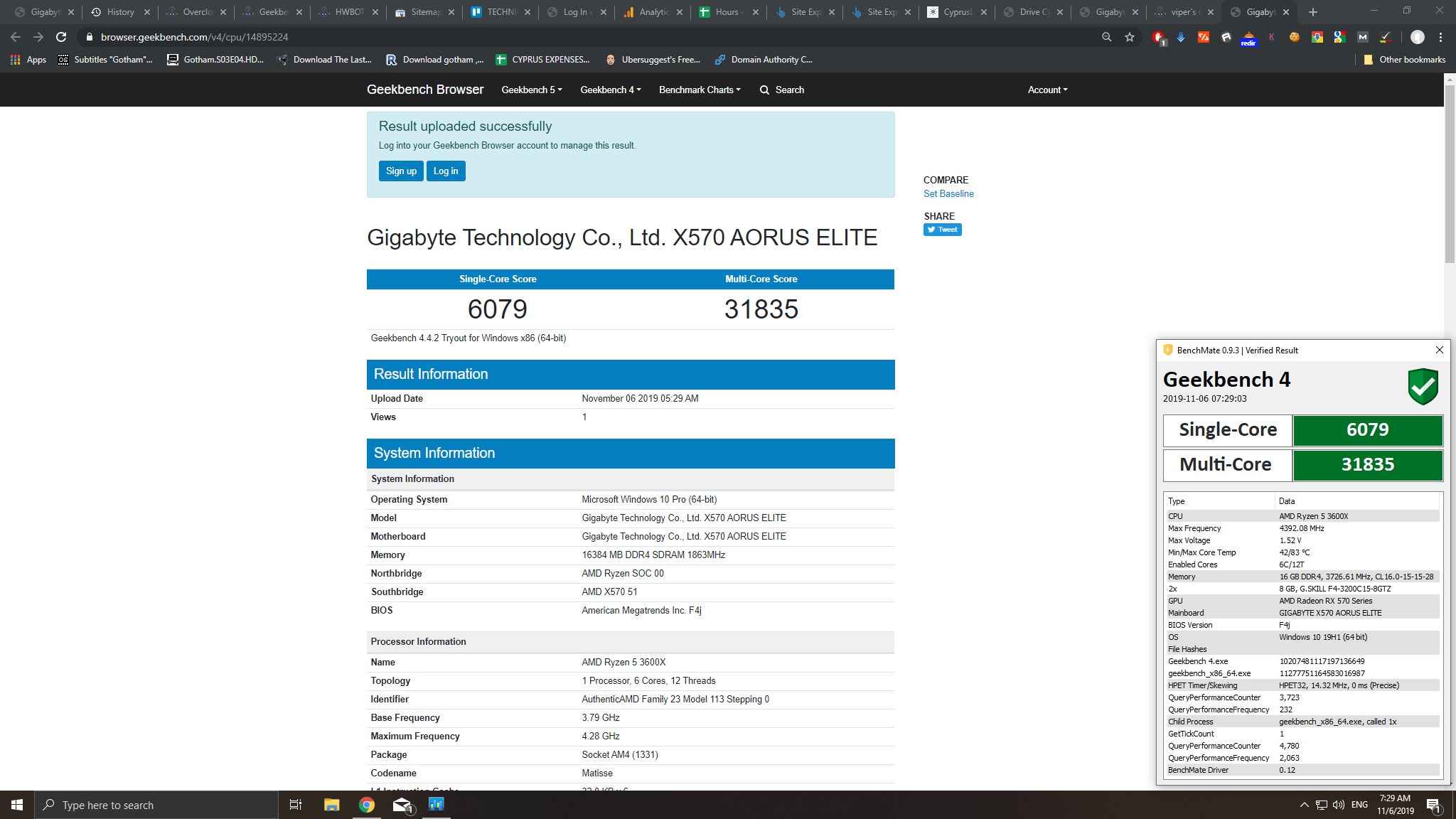Open the red stop-hand ad blocker extension

pyautogui.click(x=1158, y=38)
